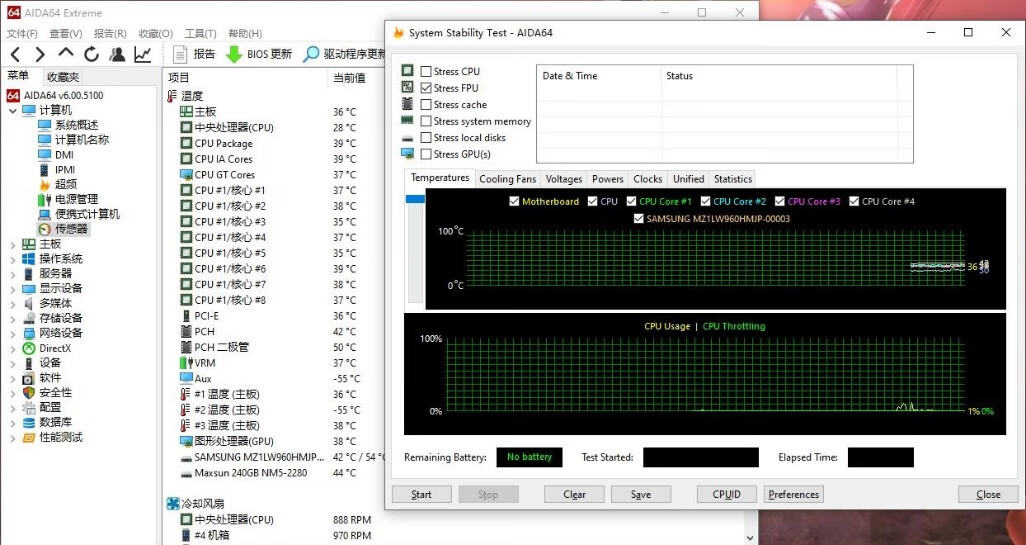
Task: Expand the 网络设备 tree node arrow
Action: click(x=13, y=333)
